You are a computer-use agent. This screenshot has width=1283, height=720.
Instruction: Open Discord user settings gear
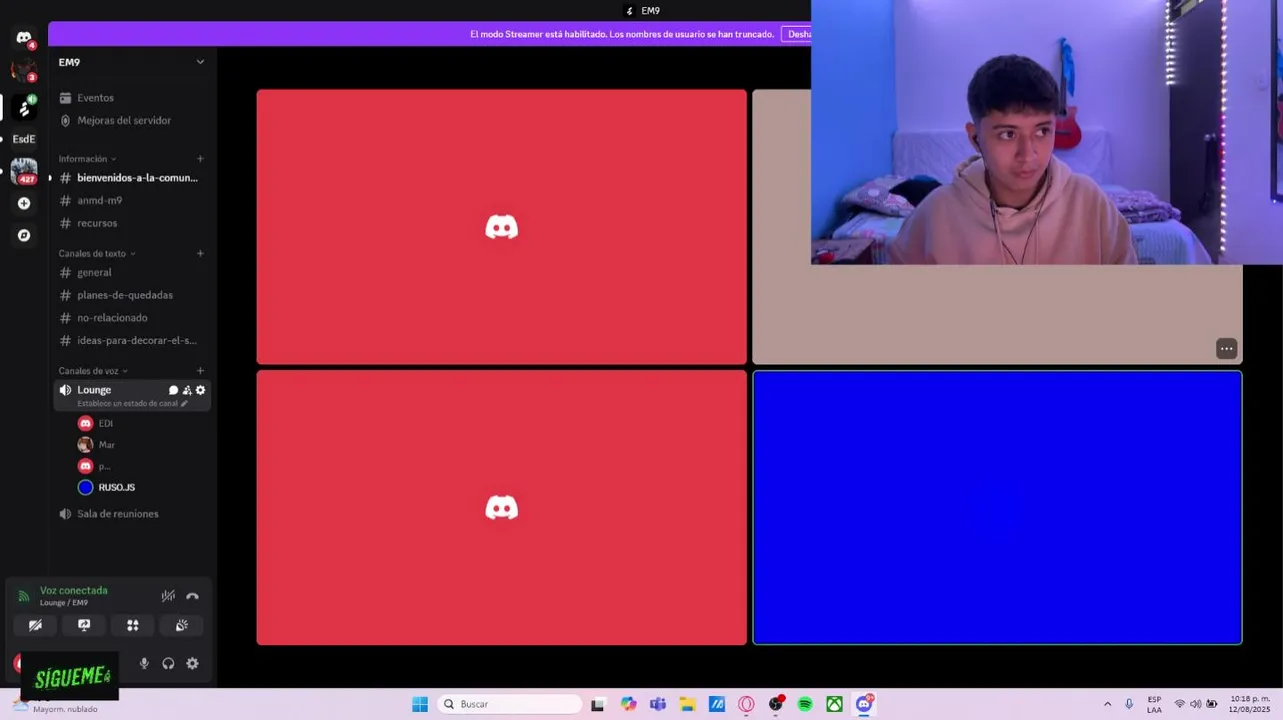[192, 663]
